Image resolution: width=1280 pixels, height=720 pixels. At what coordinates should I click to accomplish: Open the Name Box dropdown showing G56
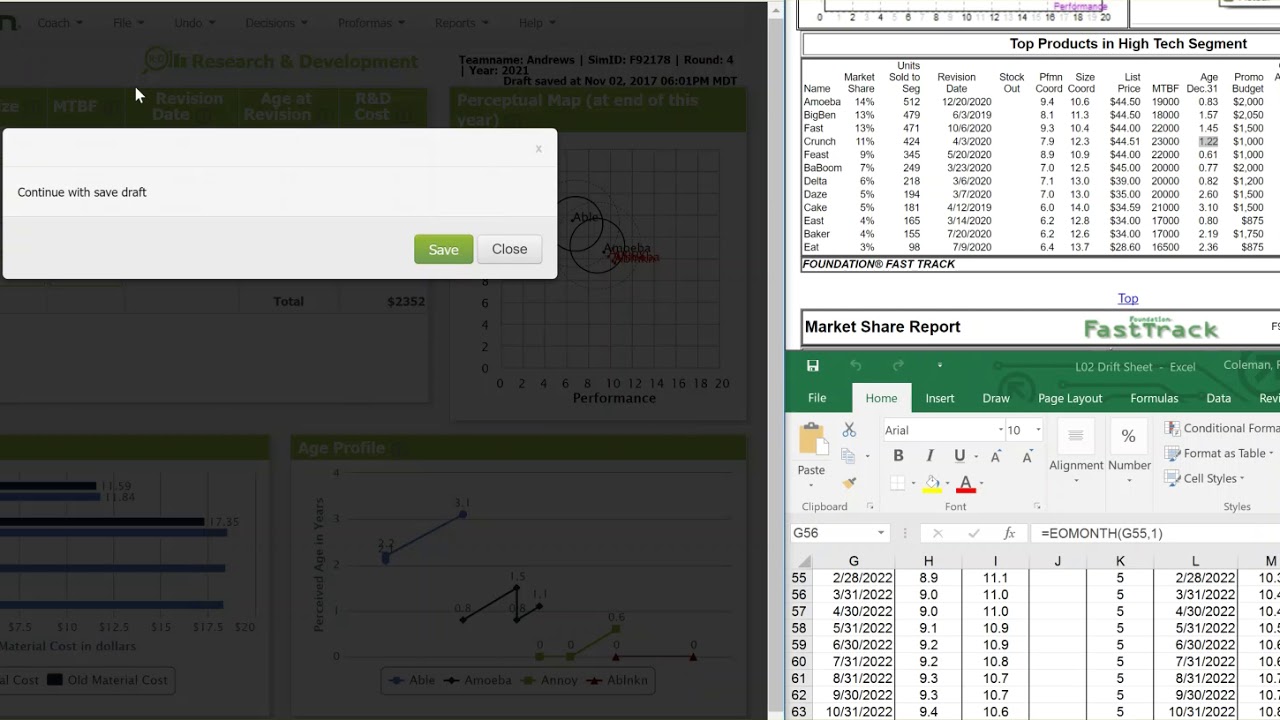880,533
